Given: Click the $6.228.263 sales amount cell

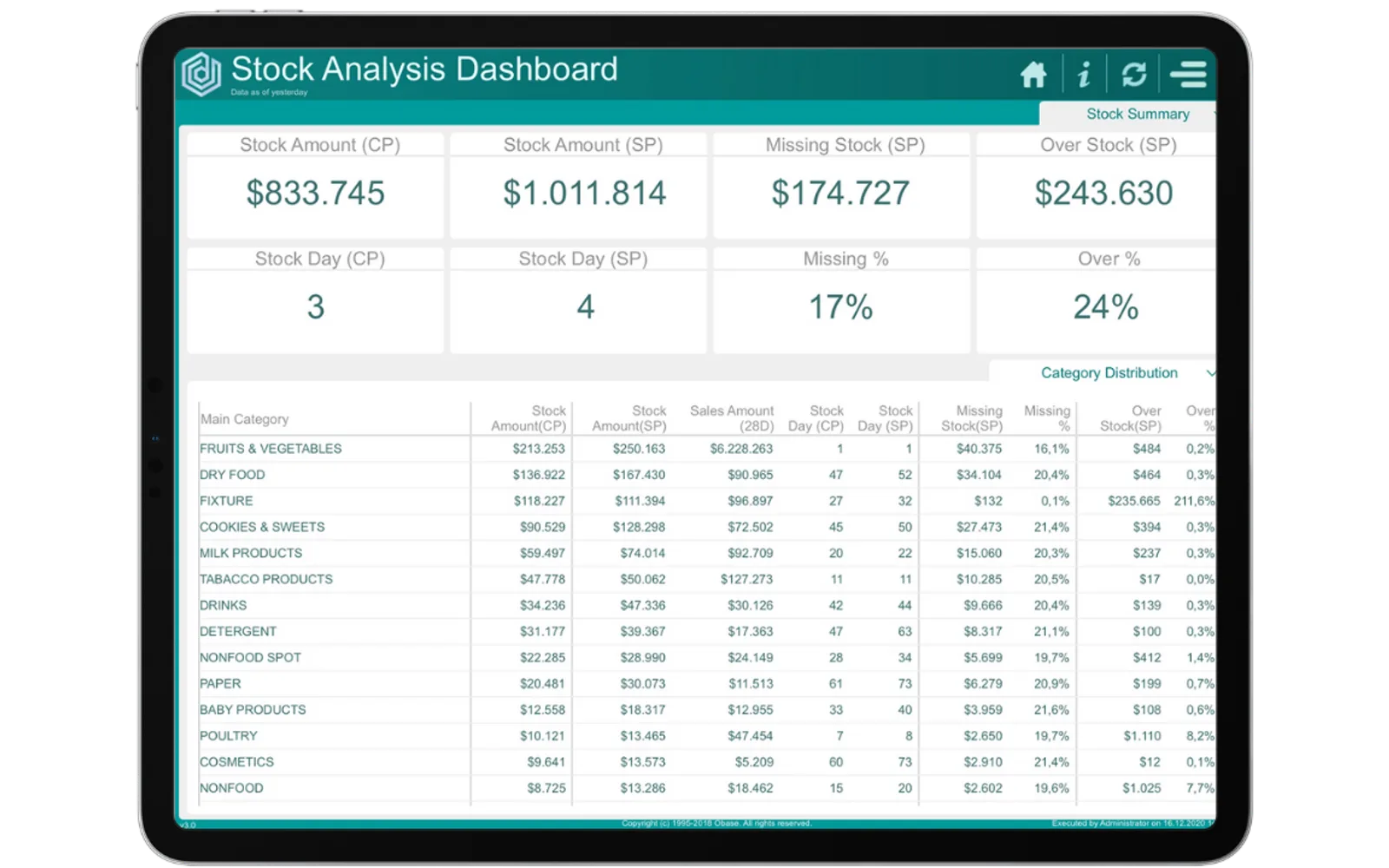Looking at the screenshot, I should click(741, 449).
